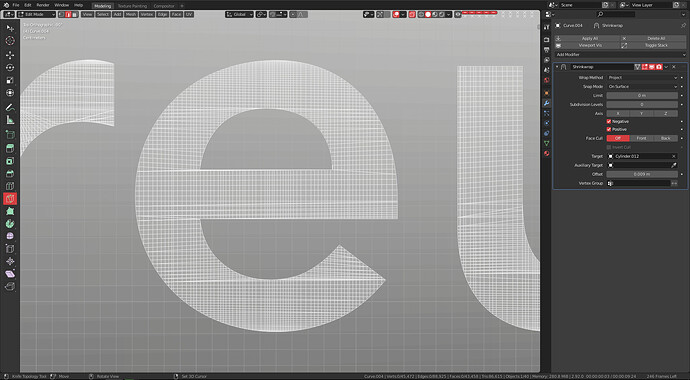The image size is (690, 380).
Task: Open the Add Modifier dropdown
Action: (x=620, y=55)
